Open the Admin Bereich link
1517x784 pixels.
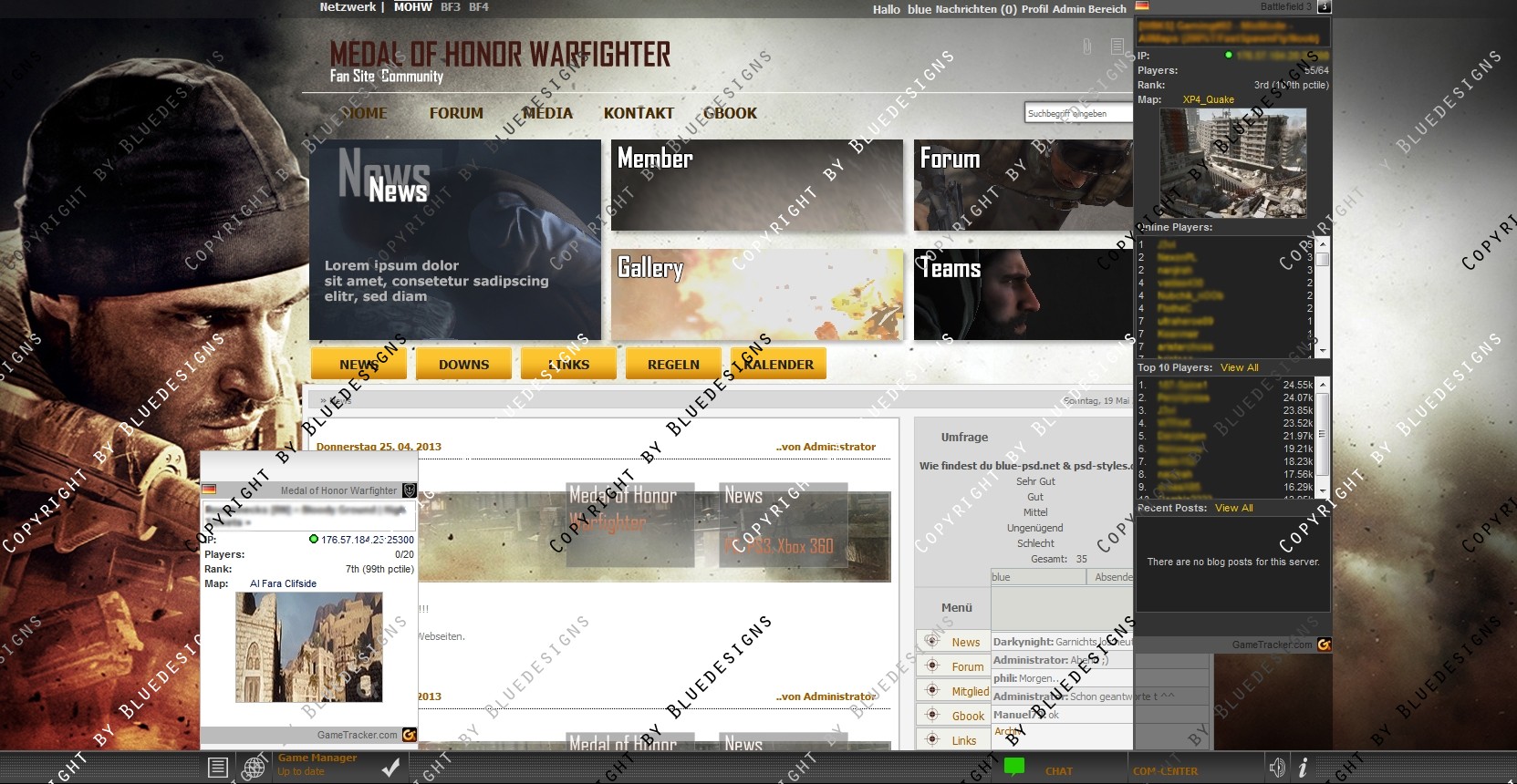(x=1089, y=9)
